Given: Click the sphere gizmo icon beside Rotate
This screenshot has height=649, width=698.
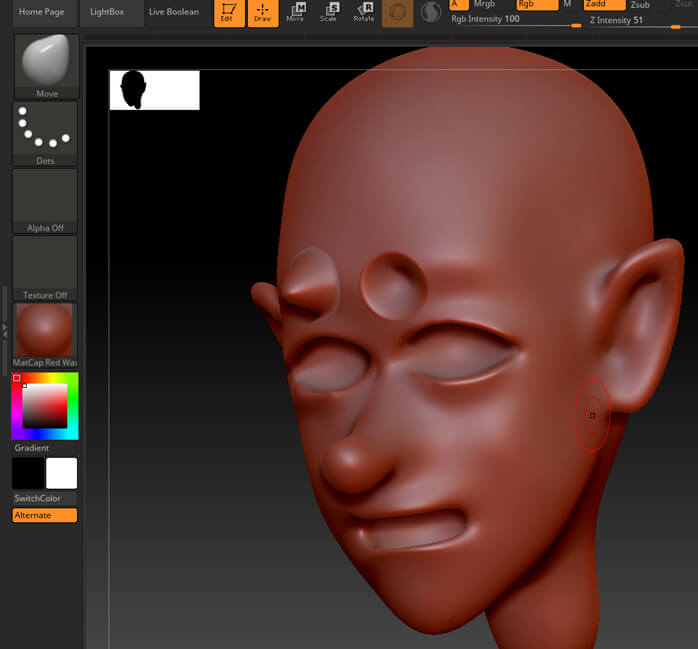Looking at the screenshot, I should (x=397, y=13).
